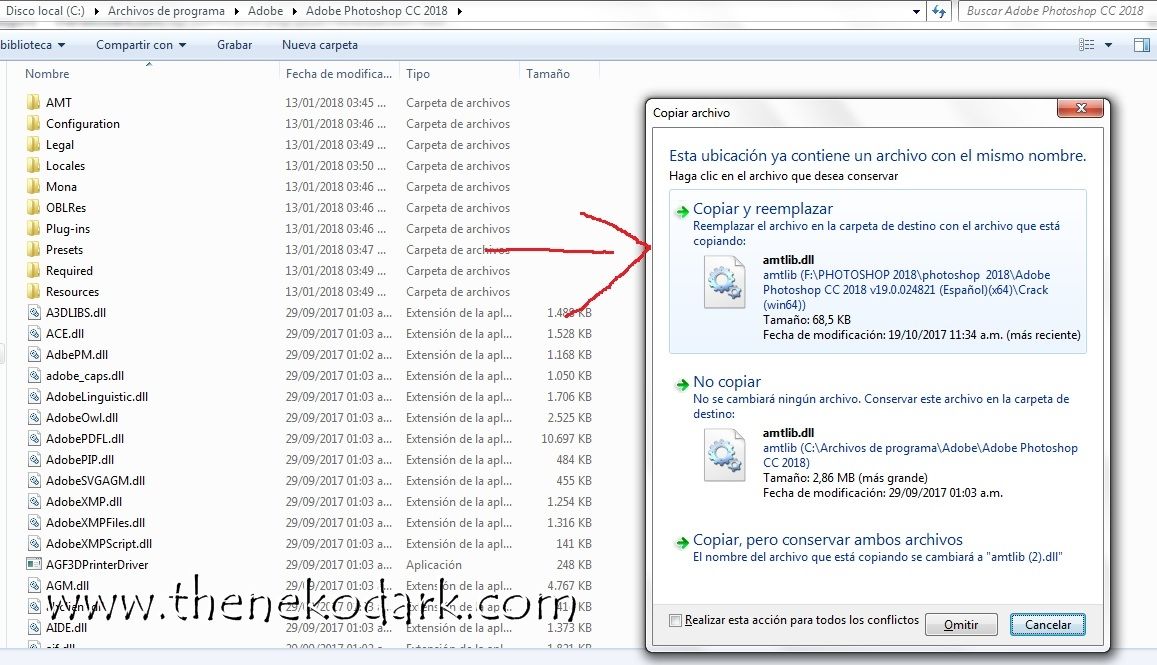The image size is (1157, 665).
Task: Click the AdbePM.dll file icon
Action: click(34, 354)
